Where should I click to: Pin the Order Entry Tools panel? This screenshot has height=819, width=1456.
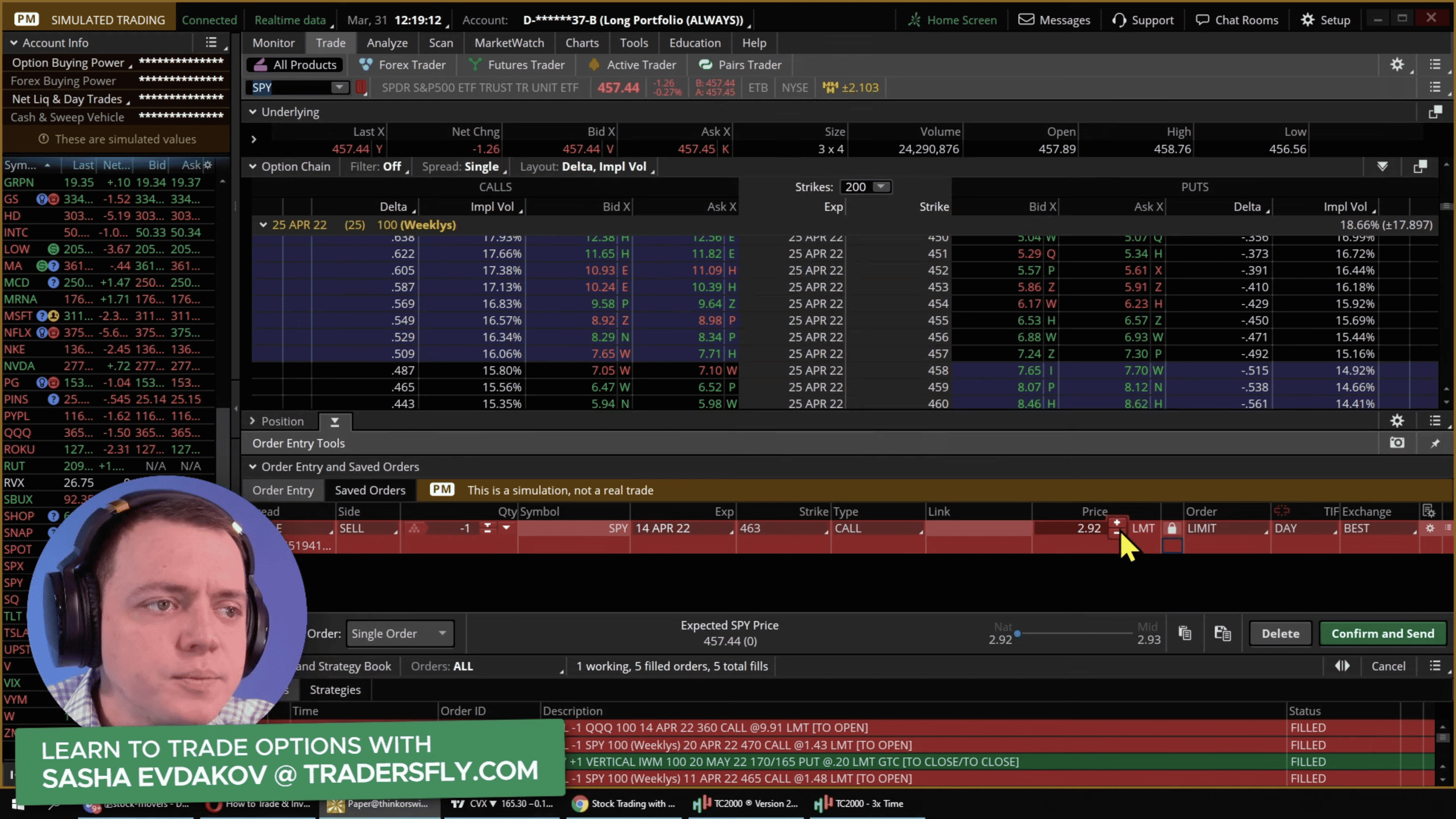[x=1435, y=444]
